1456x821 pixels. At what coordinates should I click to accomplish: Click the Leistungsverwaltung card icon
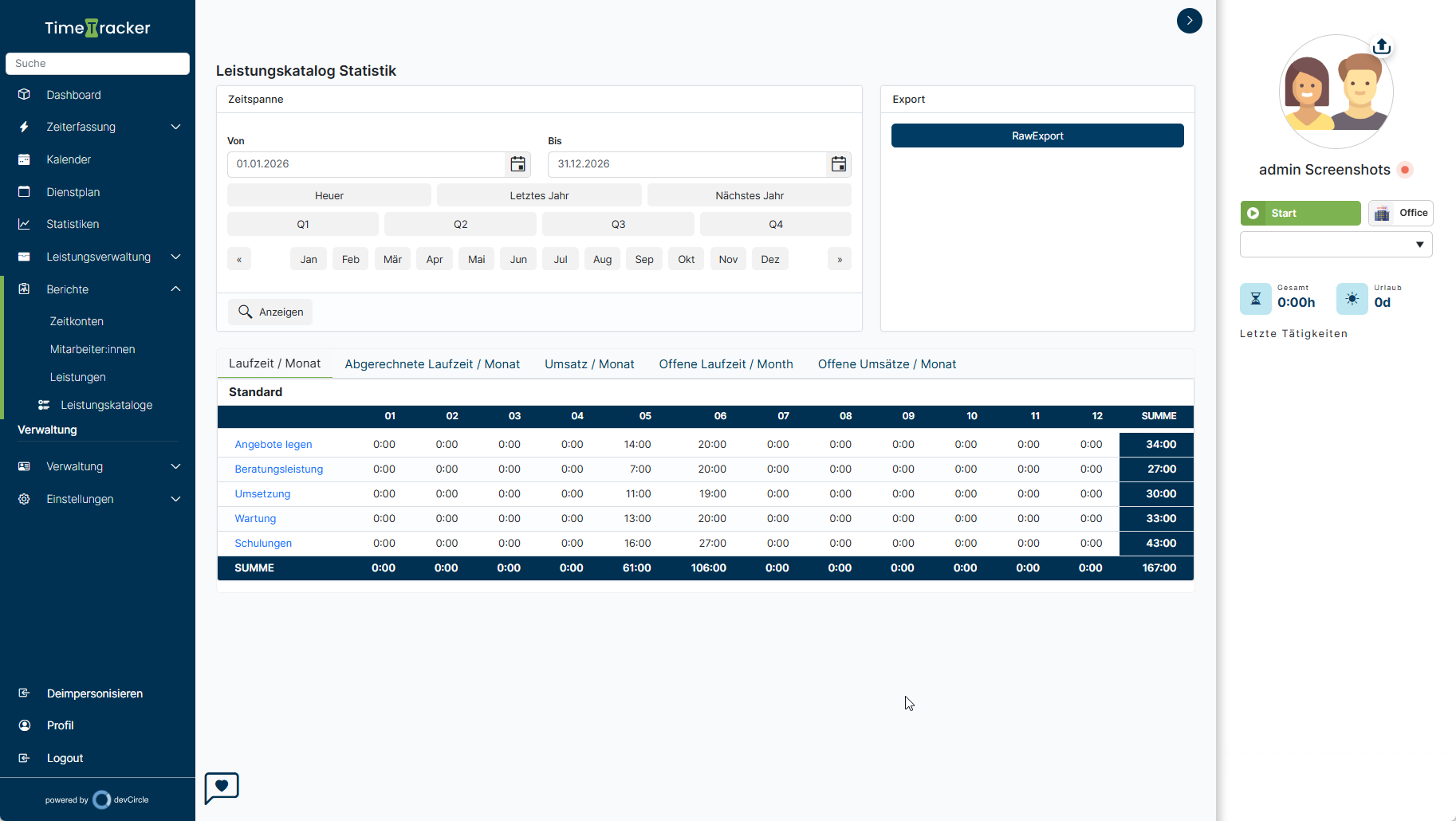(24, 257)
